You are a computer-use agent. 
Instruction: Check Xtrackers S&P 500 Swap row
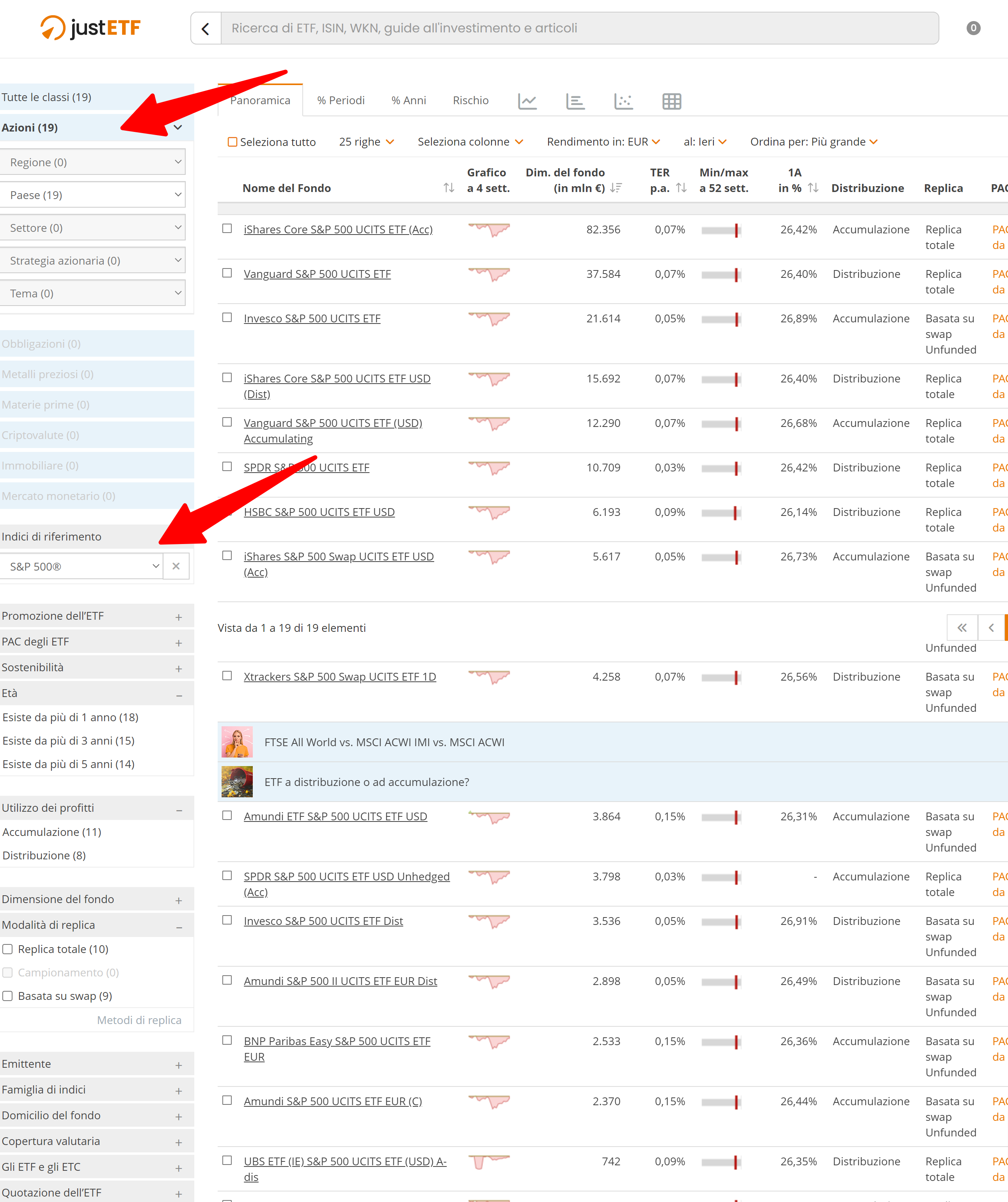point(227,676)
